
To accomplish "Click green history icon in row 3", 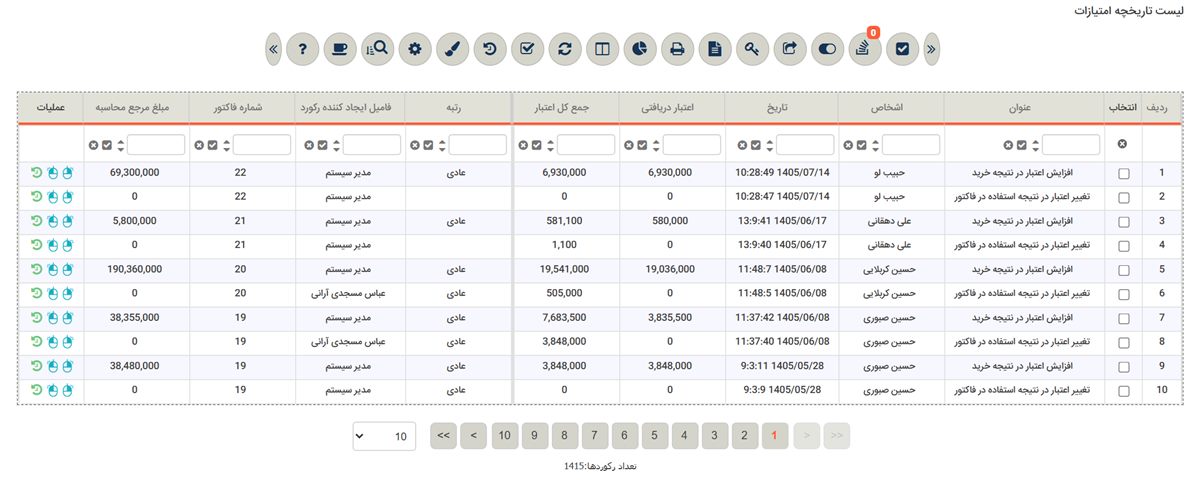I will (x=36, y=221).
